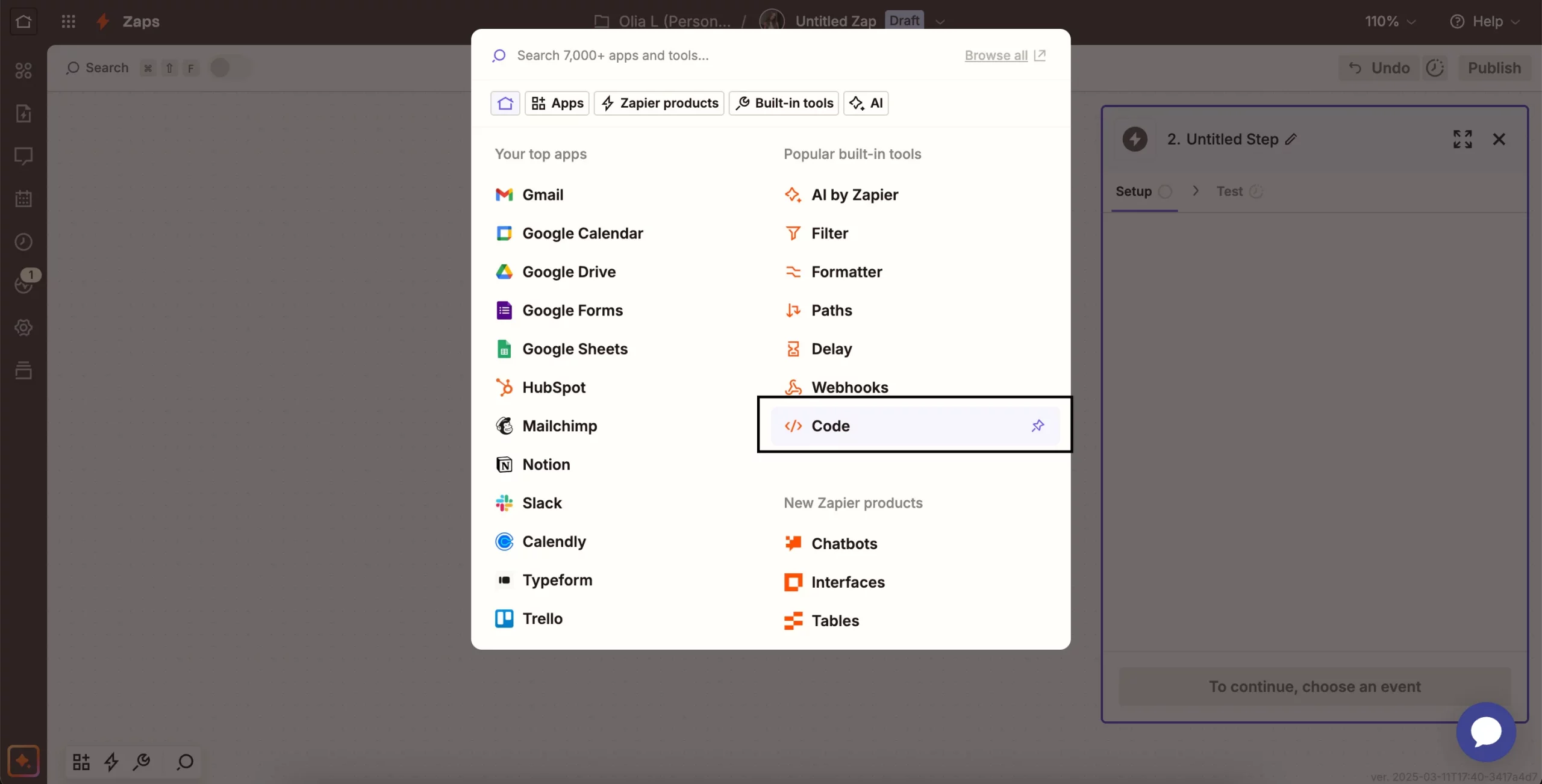Select the Apps filter tab

pos(557,103)
